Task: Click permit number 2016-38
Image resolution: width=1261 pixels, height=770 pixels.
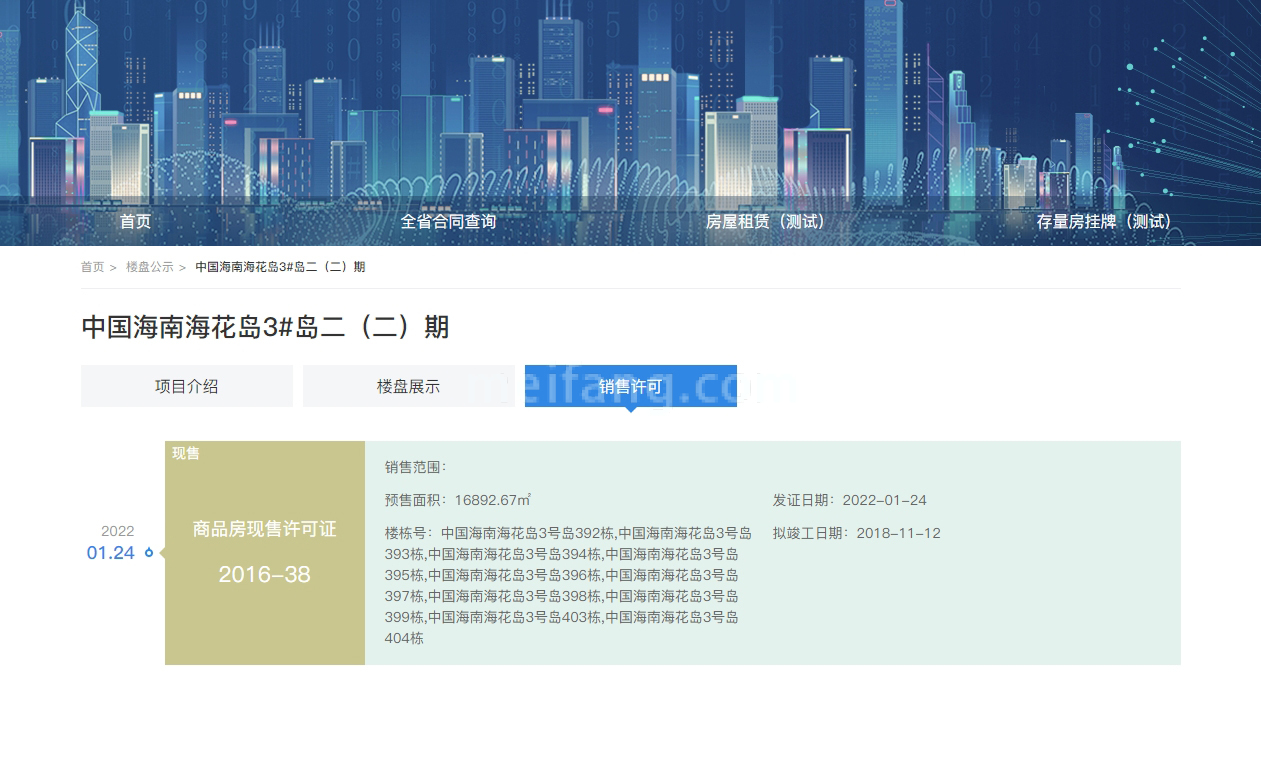Action: (x=264, y=575)
